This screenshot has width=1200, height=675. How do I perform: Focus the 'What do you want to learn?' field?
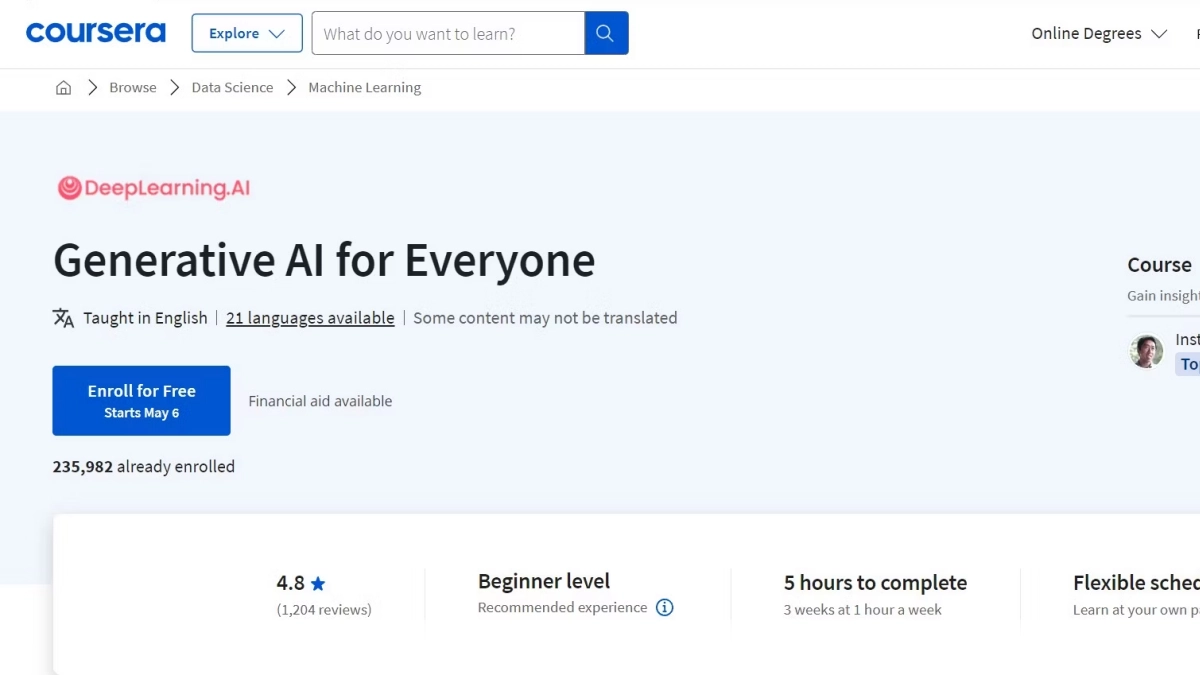tap(448, 33)
